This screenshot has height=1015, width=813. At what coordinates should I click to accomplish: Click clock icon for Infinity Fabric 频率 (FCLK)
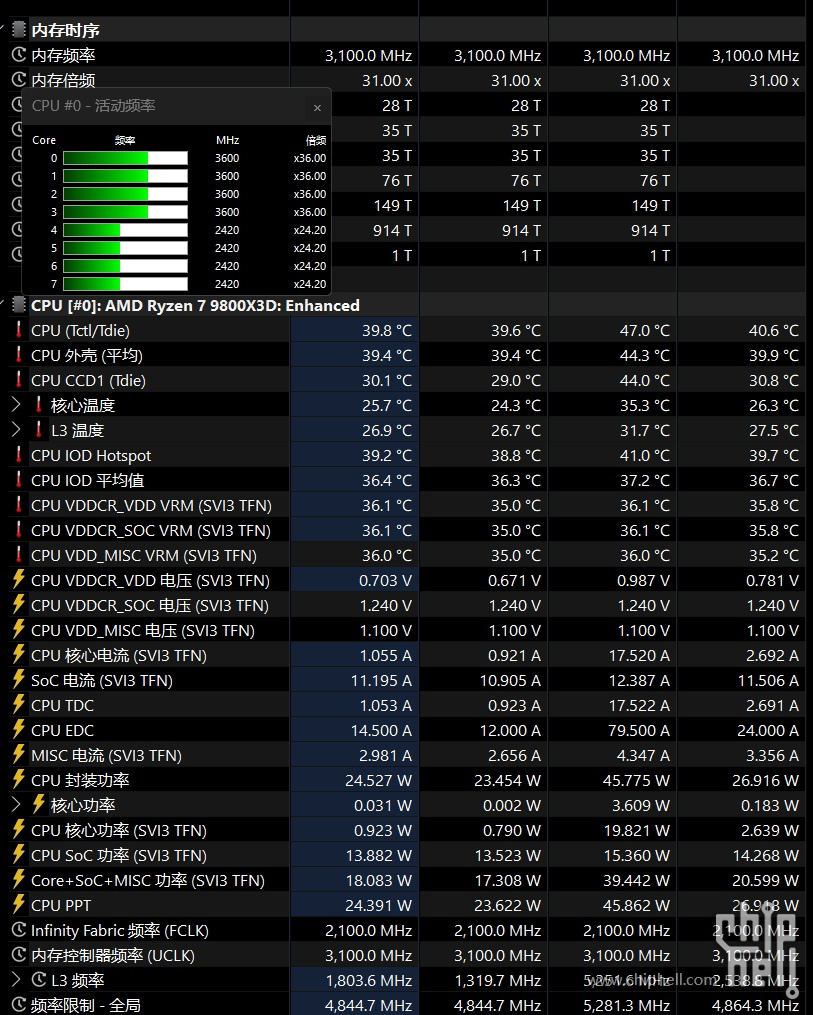point(19,930)
